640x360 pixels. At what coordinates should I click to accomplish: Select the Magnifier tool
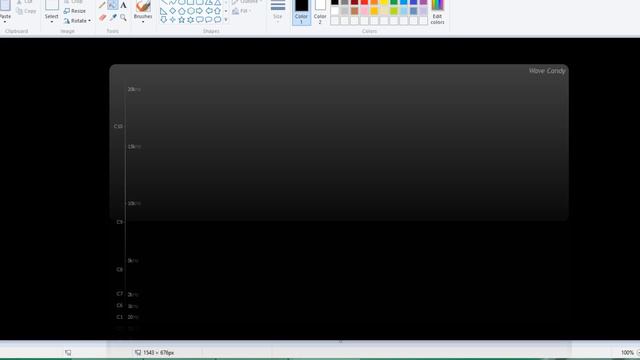click(x=123, y=18)
